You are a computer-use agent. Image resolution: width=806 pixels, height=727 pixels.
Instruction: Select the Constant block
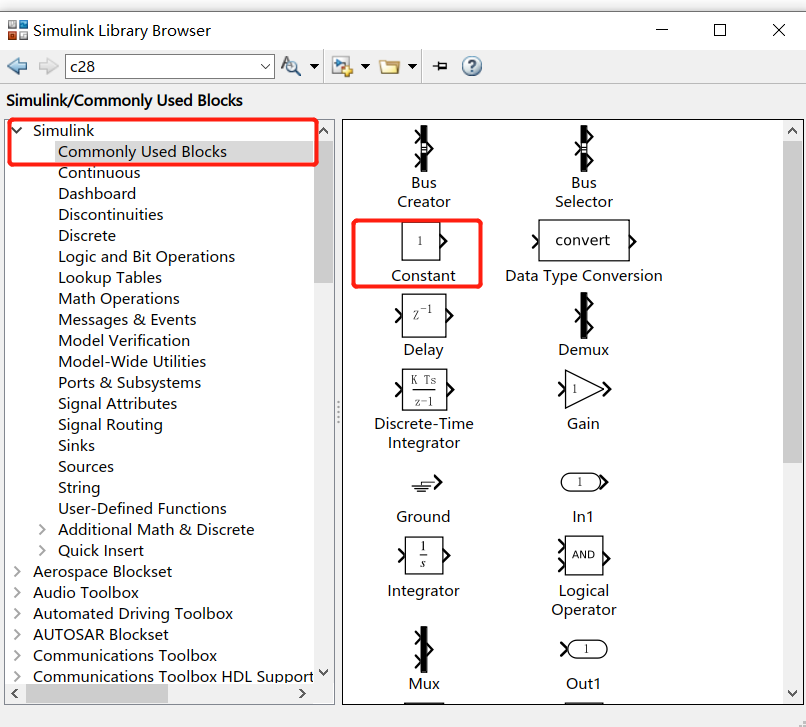tap(423, 252)
